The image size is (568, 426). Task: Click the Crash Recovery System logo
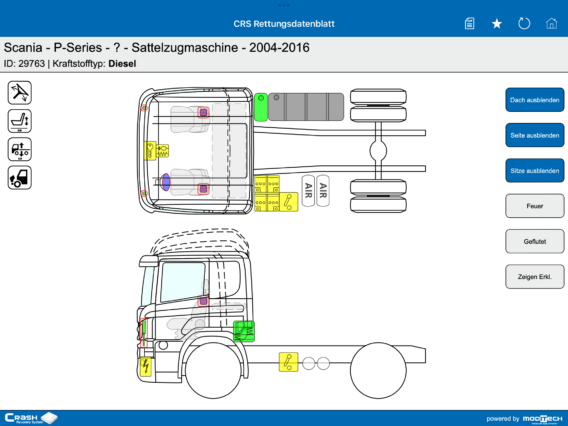pyautogui.click(x=31, y=418)
